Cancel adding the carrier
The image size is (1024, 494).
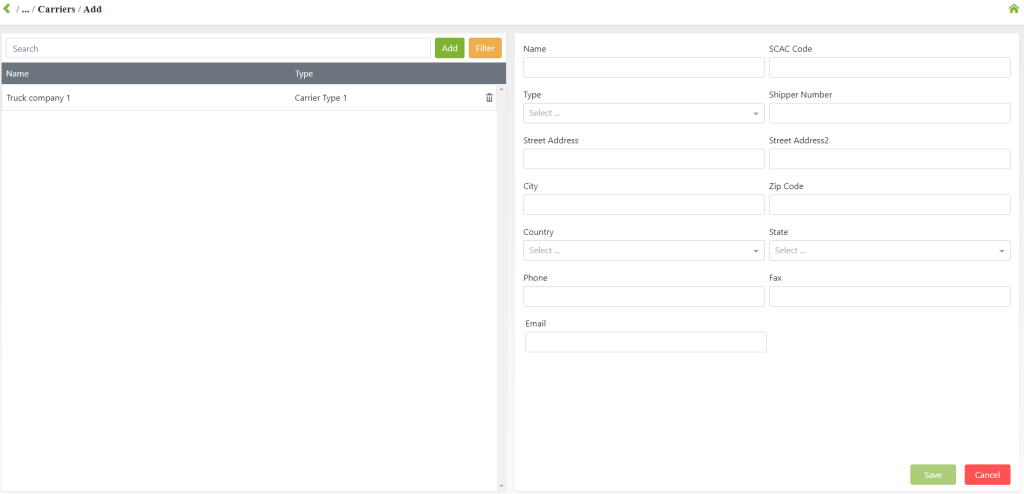click(987, 475)
